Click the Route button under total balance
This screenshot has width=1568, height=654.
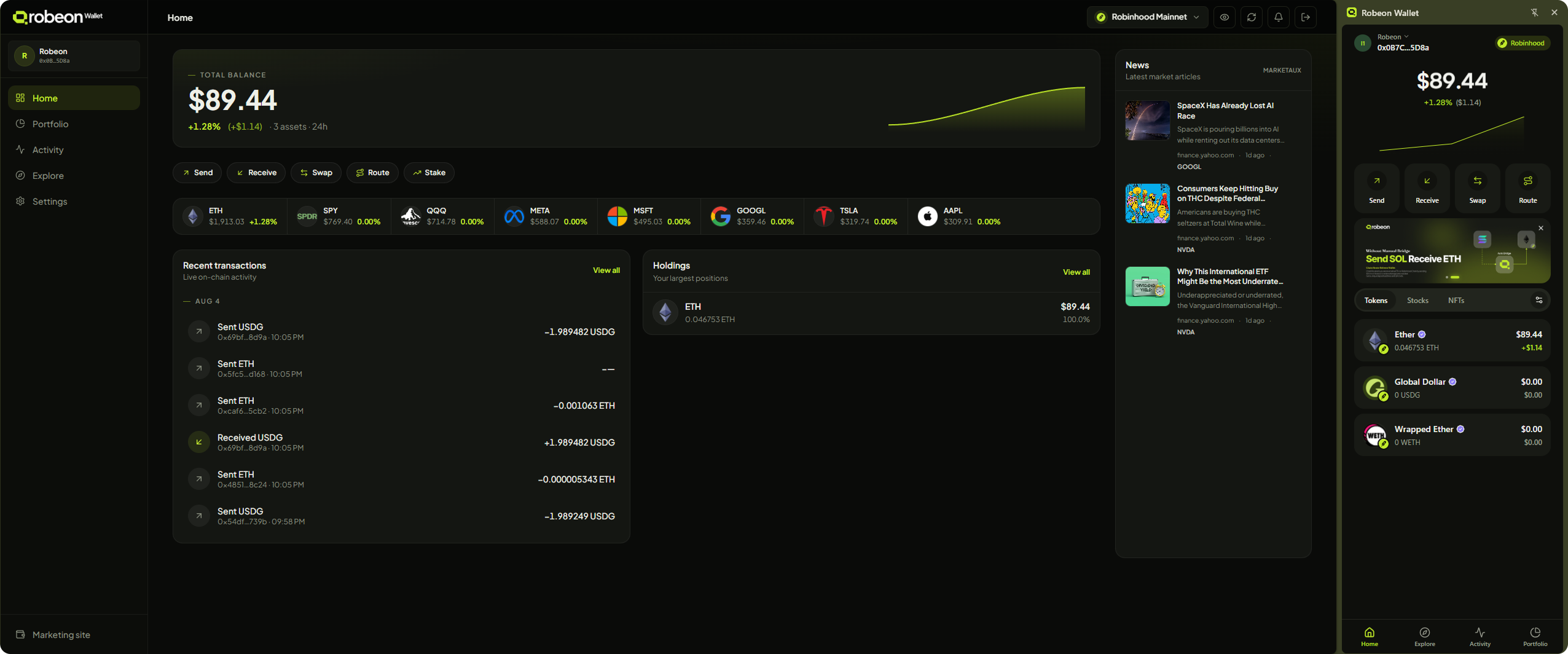[372, 173]
